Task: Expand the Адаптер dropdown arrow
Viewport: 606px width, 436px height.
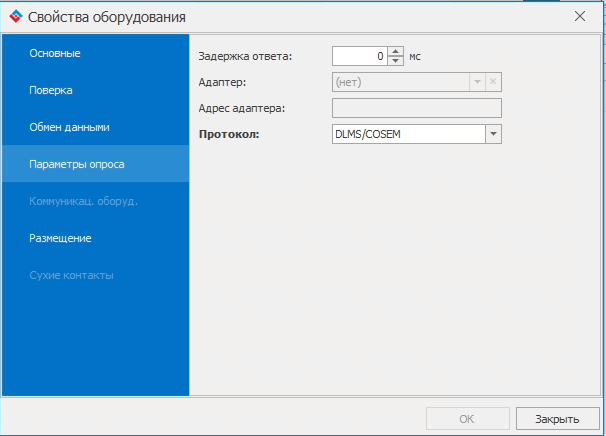Action: tap(477, 82)
